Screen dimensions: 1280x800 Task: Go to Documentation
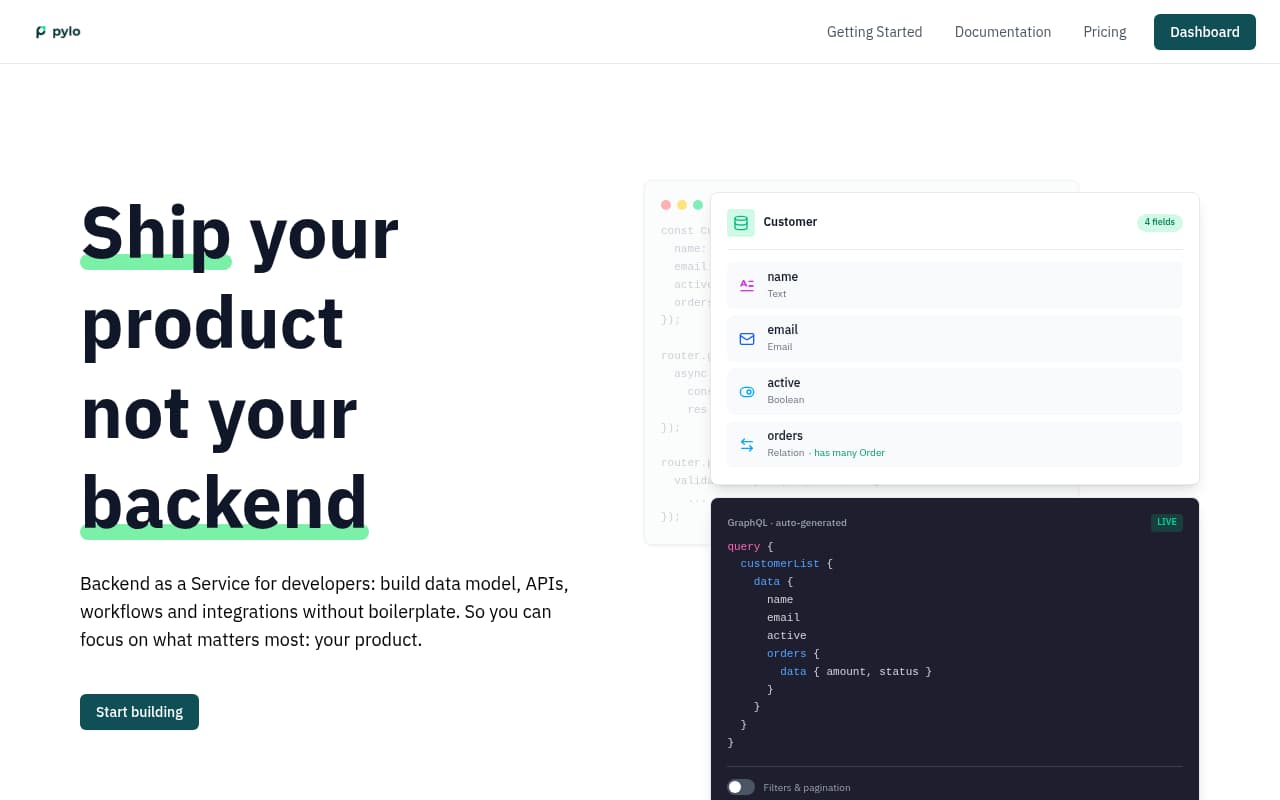coord(1003,32)
